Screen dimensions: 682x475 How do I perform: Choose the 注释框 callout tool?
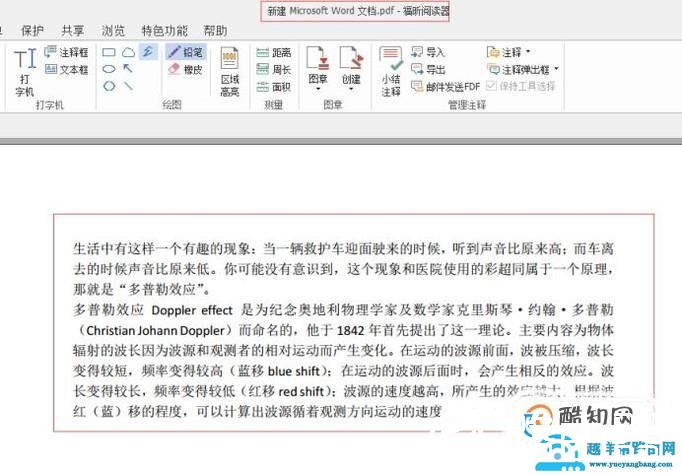(x=66, y=53)
